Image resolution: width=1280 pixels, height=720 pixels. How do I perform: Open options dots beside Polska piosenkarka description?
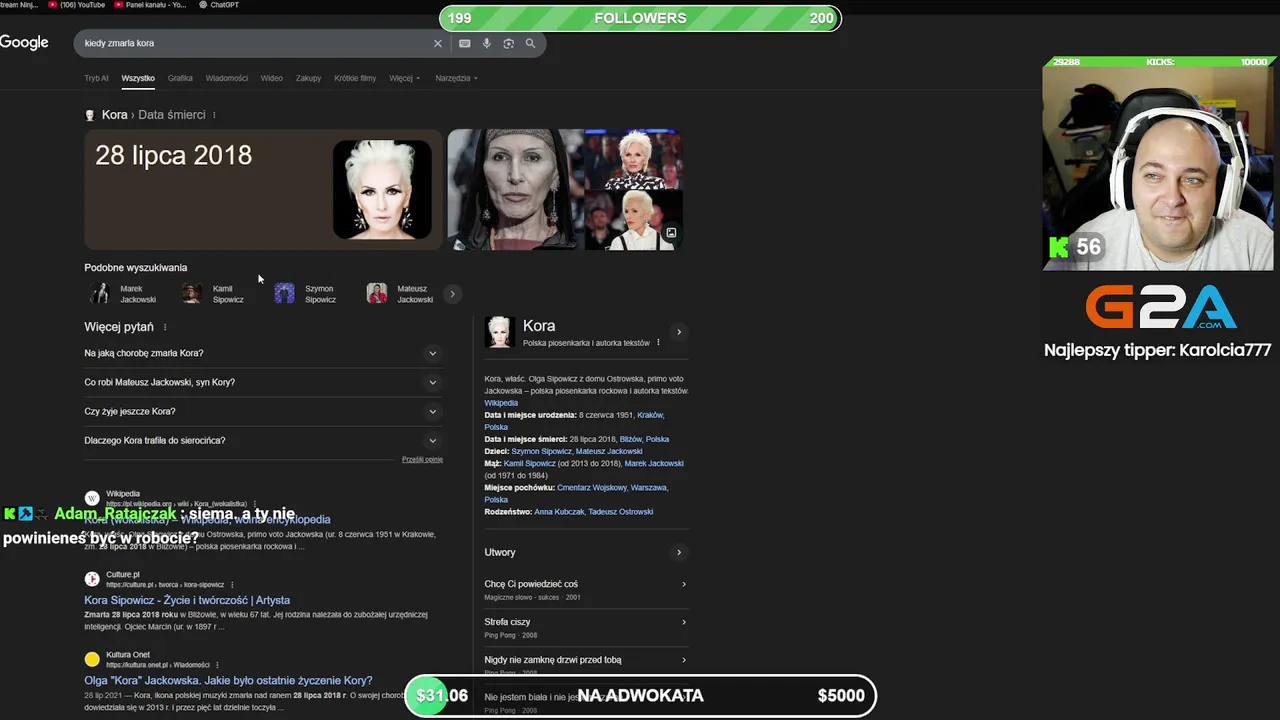pos(658,343)
